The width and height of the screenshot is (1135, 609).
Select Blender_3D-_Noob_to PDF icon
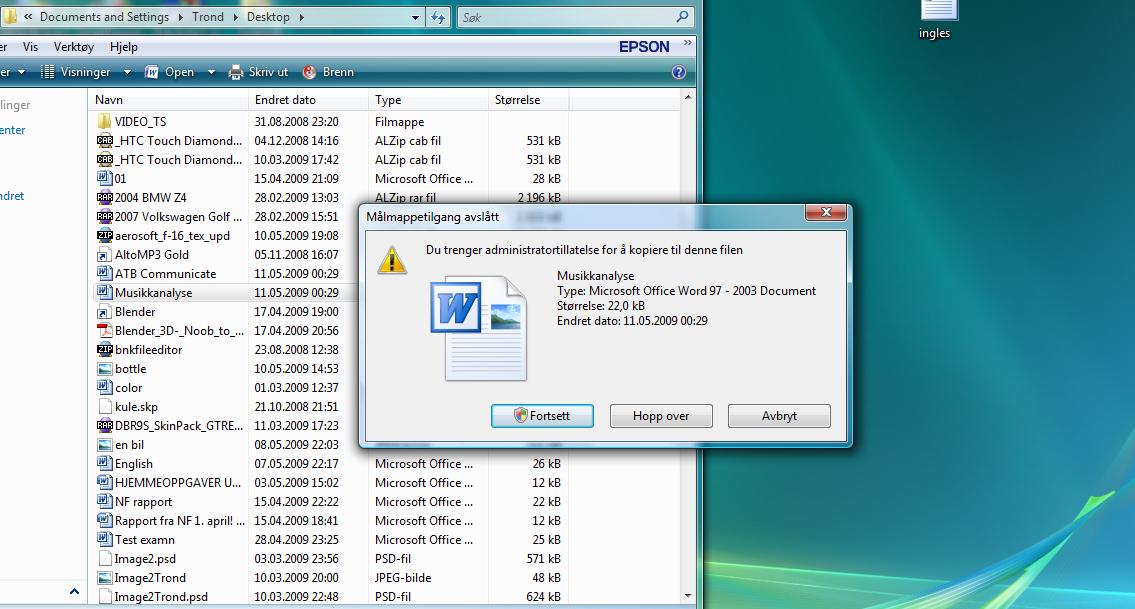[x=104, y=331]
